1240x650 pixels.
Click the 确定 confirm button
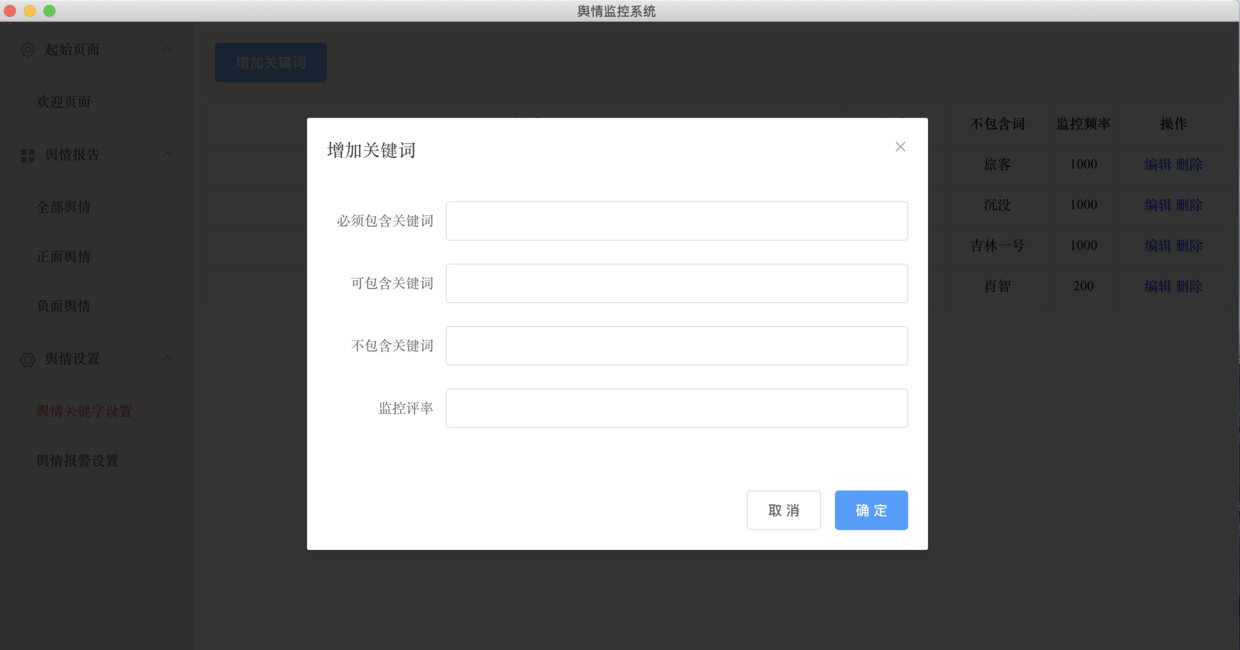pyautogui.click(x=870, y=510)
